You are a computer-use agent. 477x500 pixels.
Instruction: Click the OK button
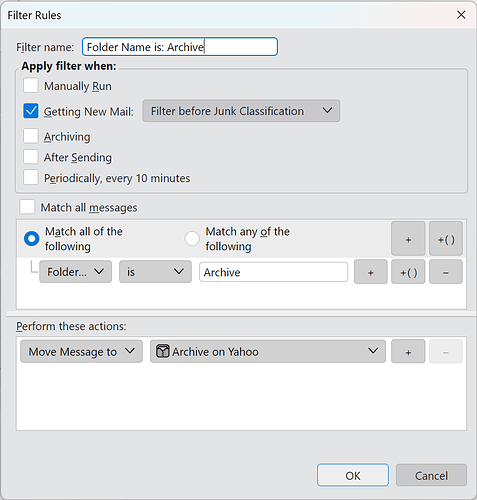pyautogui.click(x=353, y=475)
